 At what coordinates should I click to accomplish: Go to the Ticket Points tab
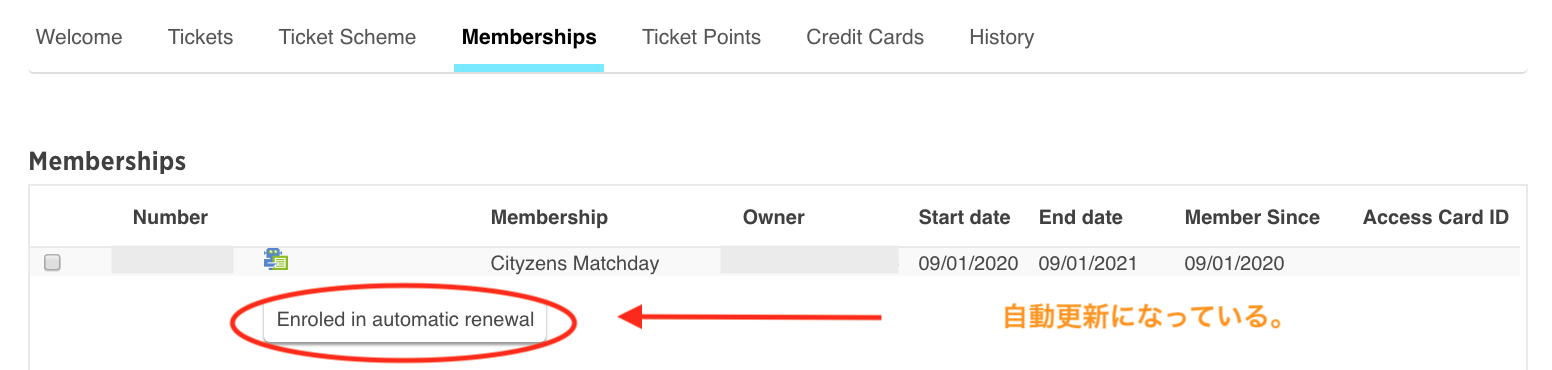coord(701,37)
